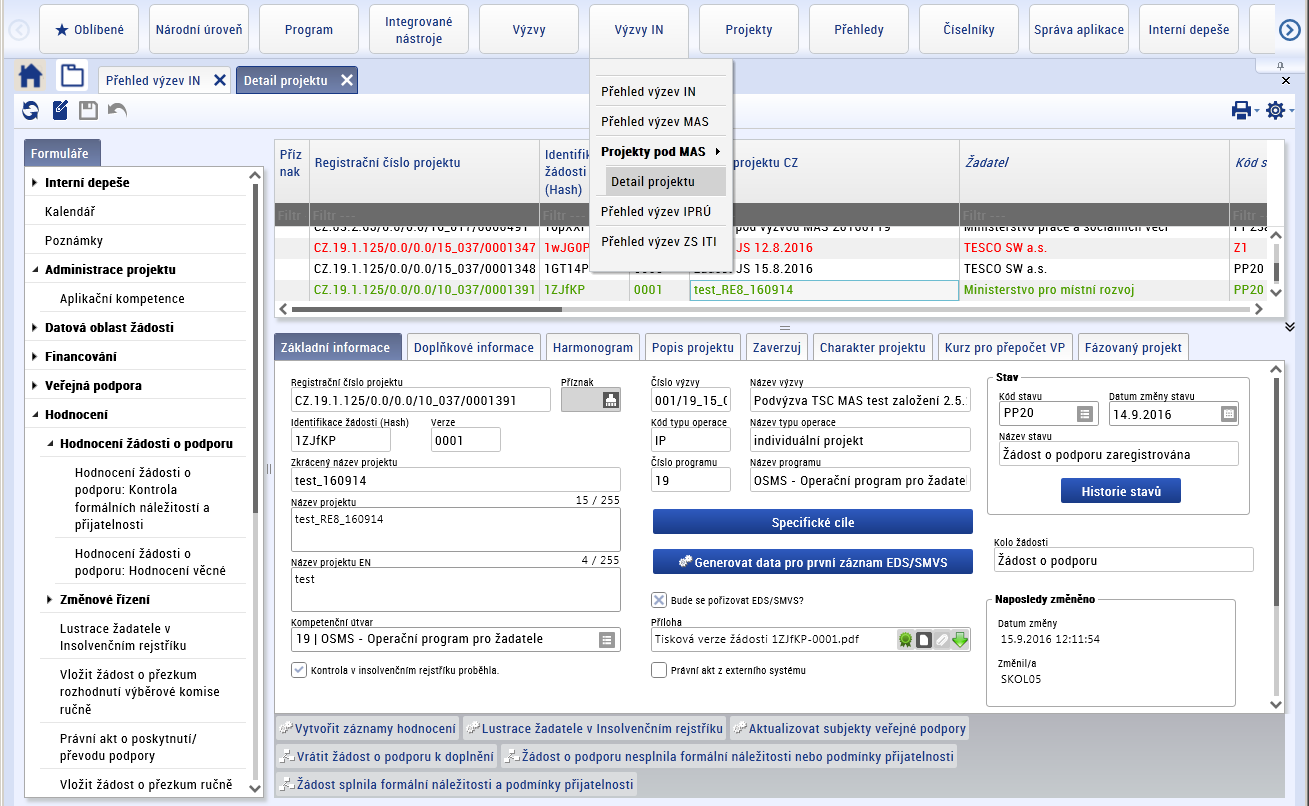Close the Detail projektu tab
This screenshot has height=806, width=1309.
(x=346, y=81)
